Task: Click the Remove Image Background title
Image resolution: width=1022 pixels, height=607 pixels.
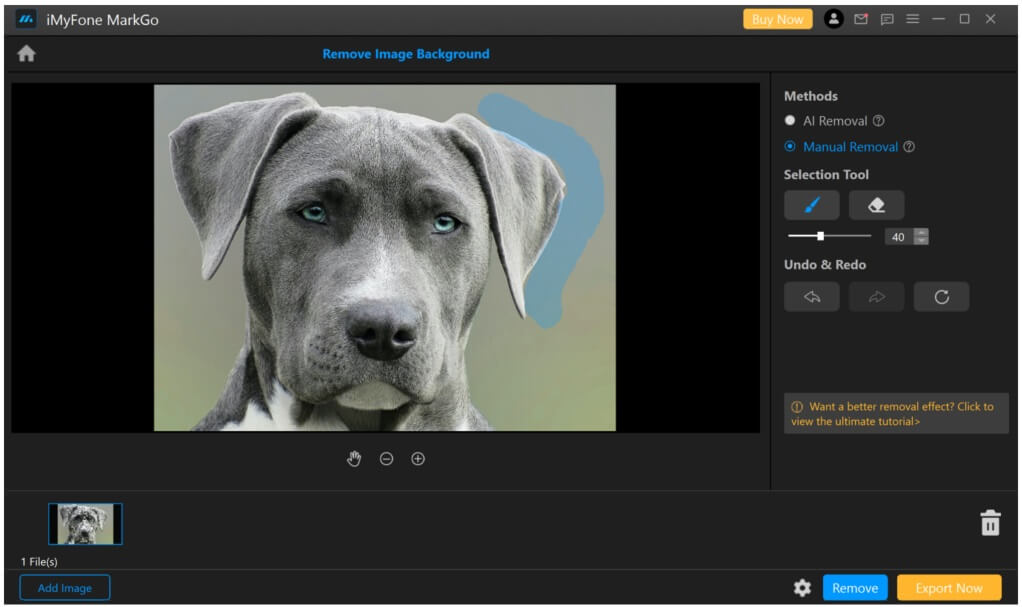Action: pyautogui.click(x=405, y=54)
